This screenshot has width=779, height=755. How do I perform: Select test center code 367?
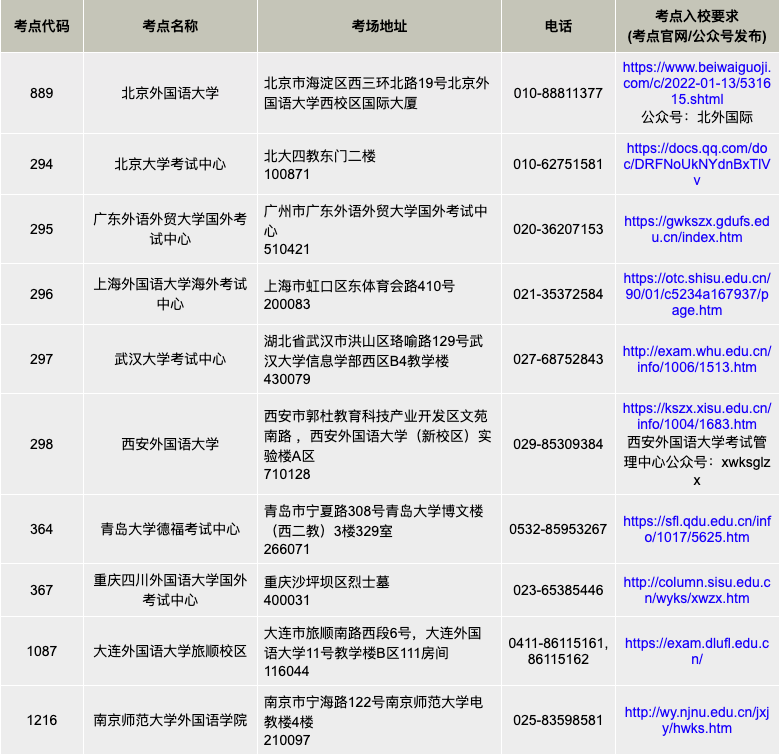(x=42, y=590)
